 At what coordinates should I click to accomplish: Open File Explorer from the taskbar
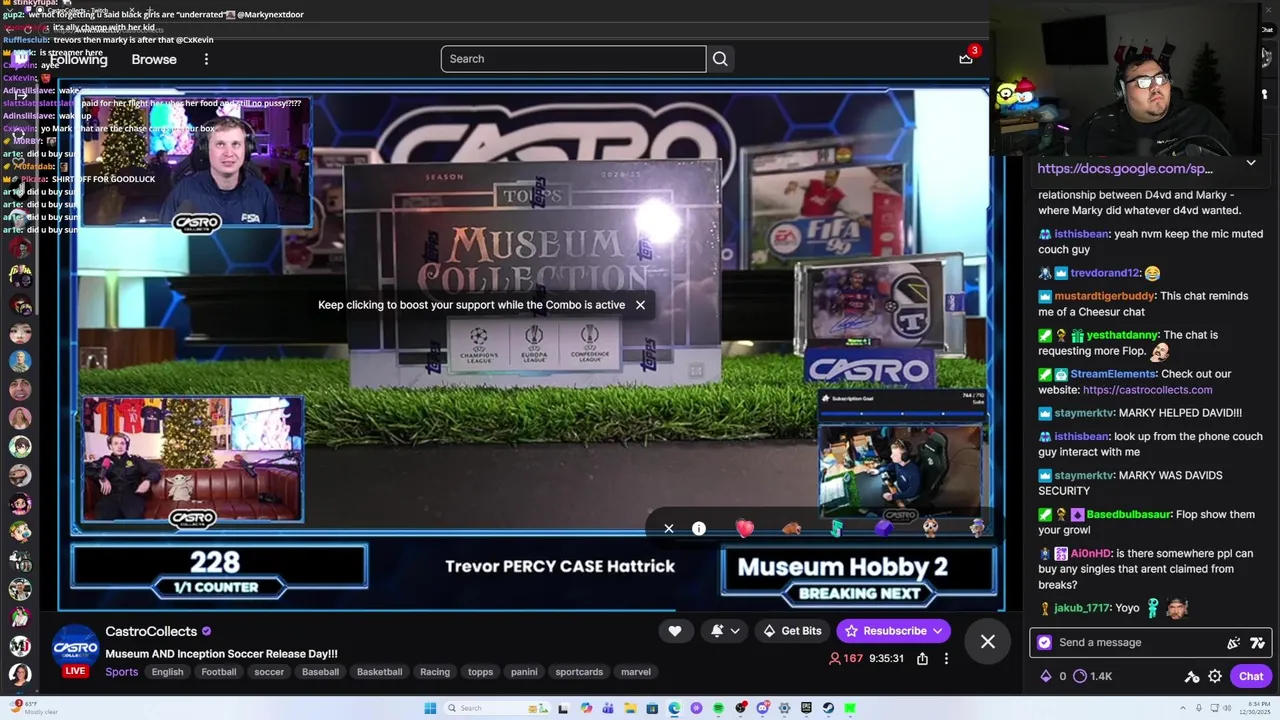click(630, 708)
